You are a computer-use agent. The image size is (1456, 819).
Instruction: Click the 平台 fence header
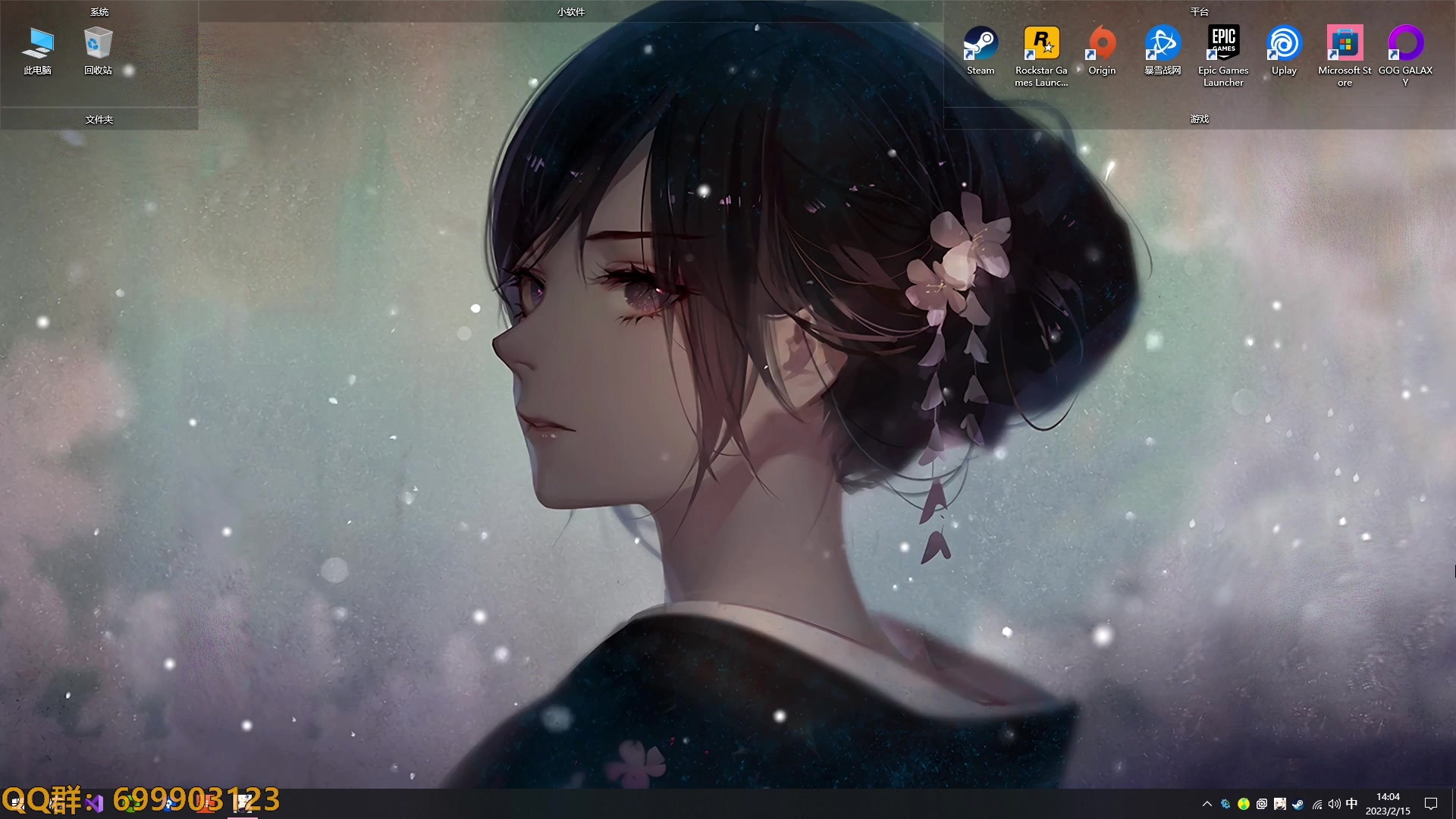pyautogui.click(x=1199, y=11)
